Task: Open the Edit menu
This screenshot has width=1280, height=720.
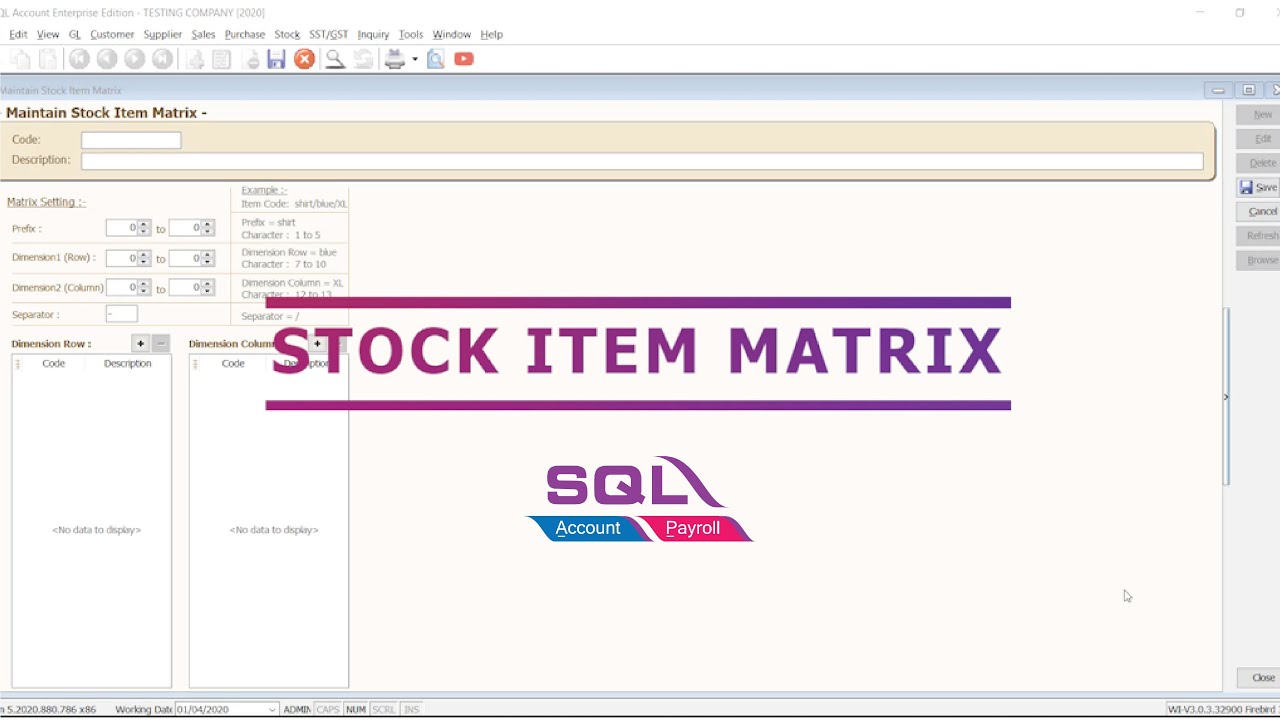Action: (18, 34)
